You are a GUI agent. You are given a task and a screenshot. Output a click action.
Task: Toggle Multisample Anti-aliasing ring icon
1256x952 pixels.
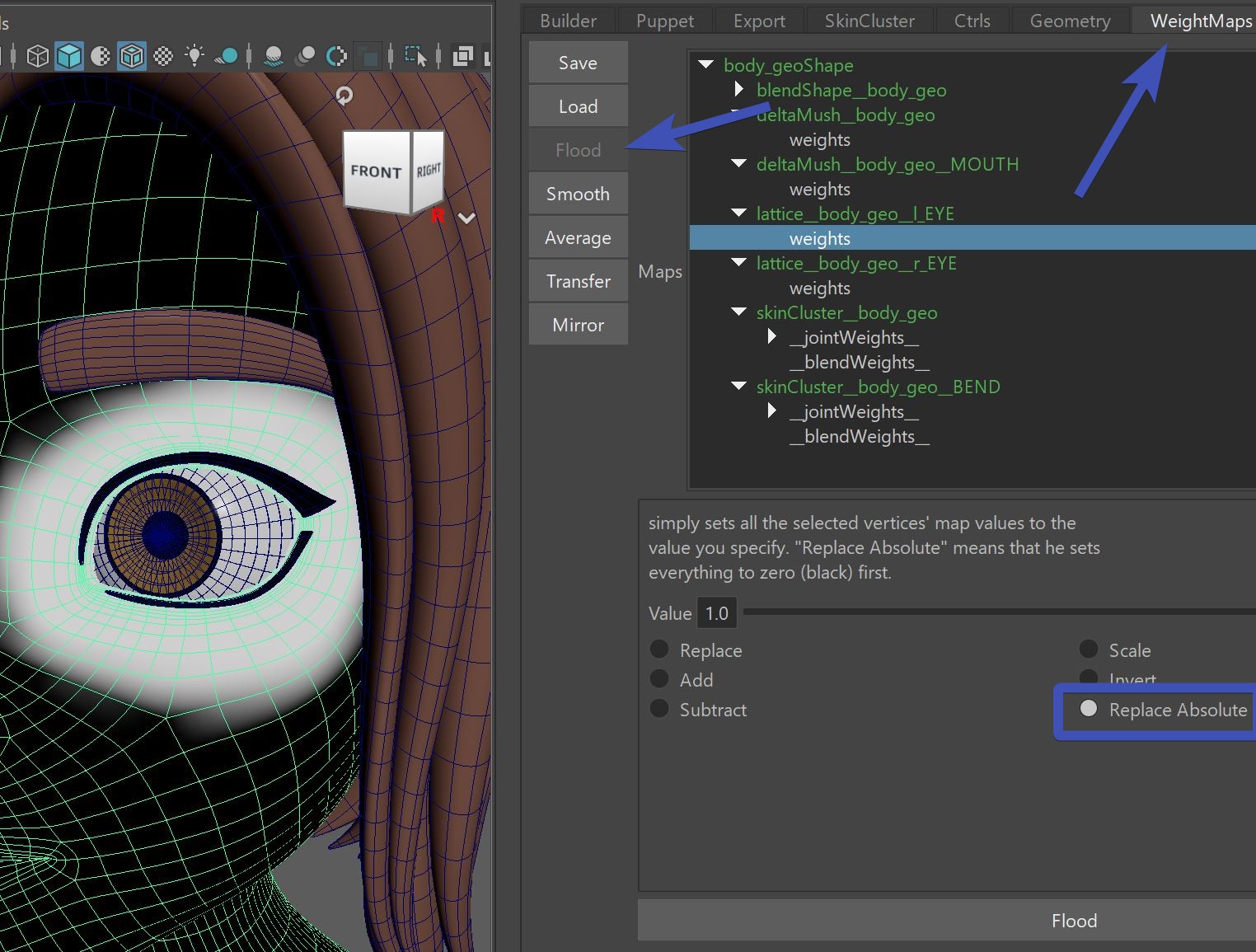[336, 56]
